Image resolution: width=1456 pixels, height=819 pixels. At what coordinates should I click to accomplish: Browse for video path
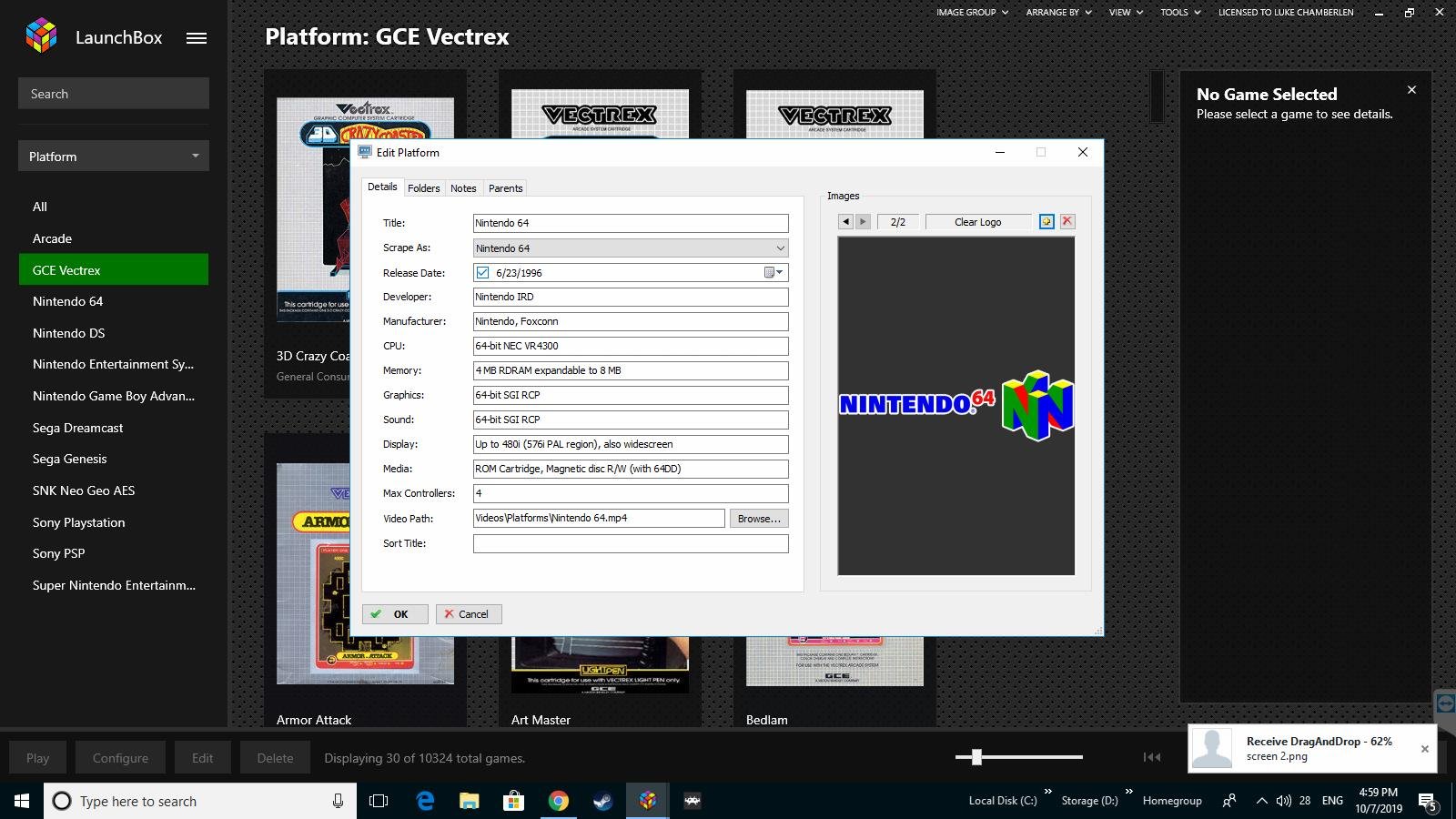tap(759, 519)
